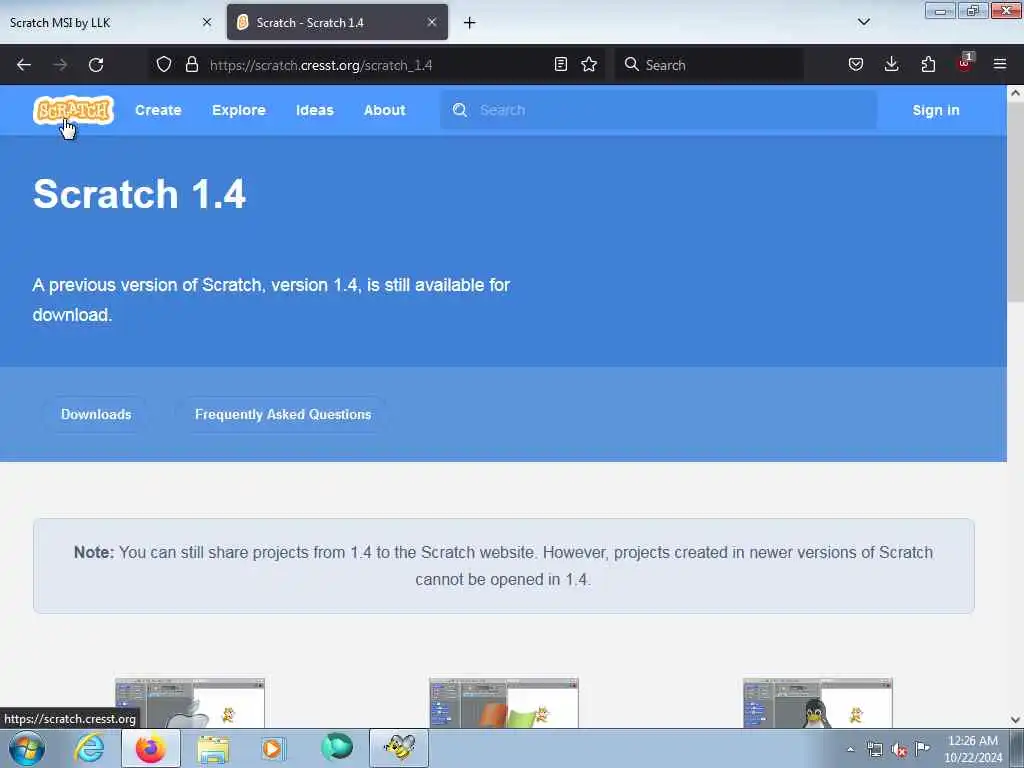Viewport: 1024px width, 768px height.
Task: Bookmark this page with the star icon
Action: tap(589, 65)
